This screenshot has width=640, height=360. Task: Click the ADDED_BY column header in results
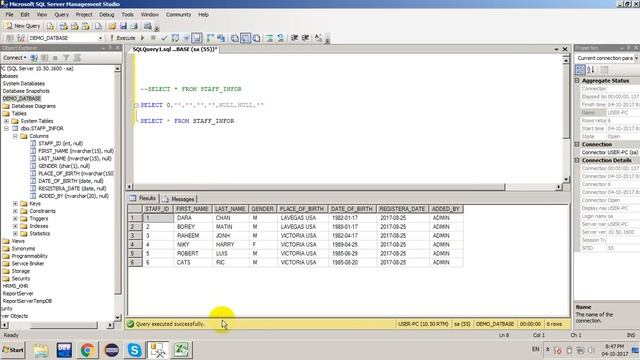446,209
